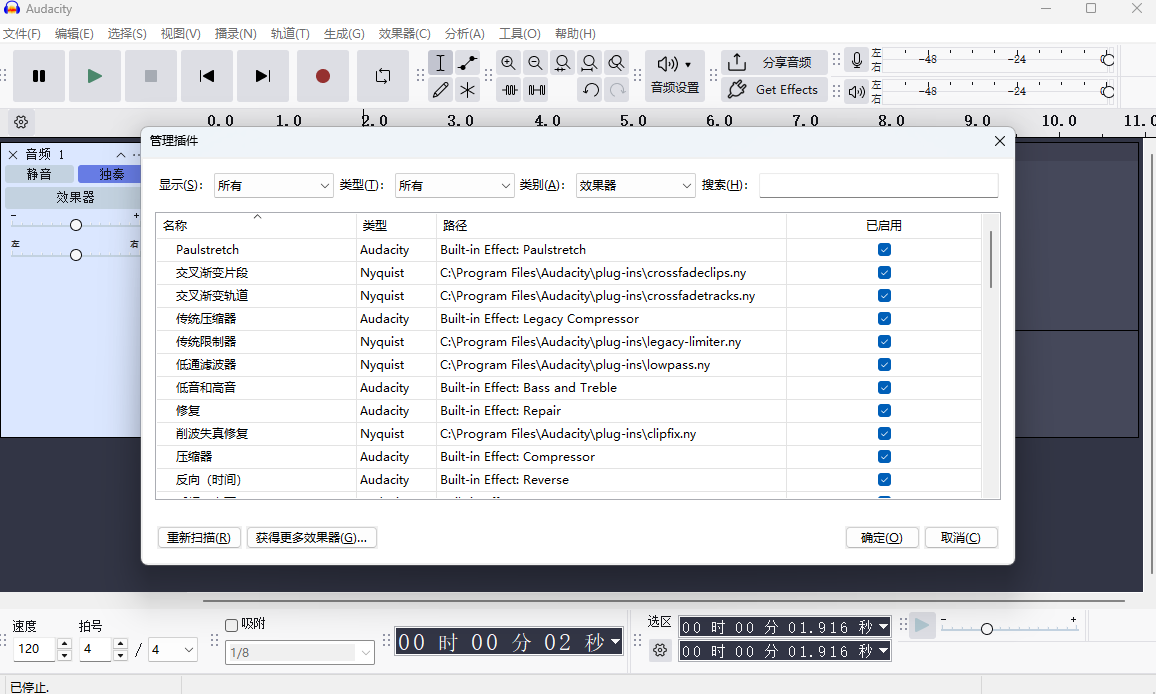Disable the Legacy Compressor plugin checkbox
1156x694 pixels.
tap(884, 319)
